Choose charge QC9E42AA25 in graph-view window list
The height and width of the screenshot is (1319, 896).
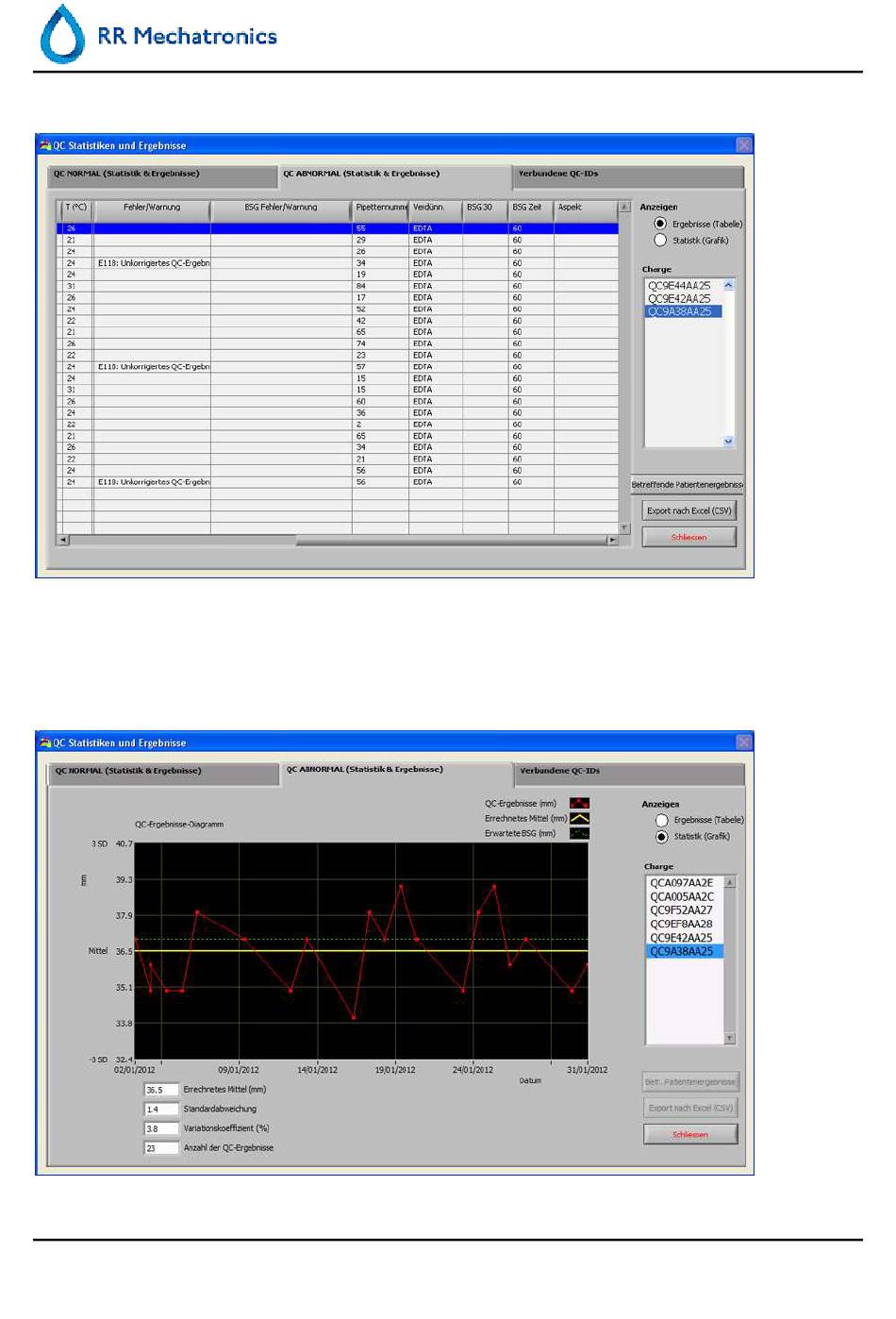685,939
